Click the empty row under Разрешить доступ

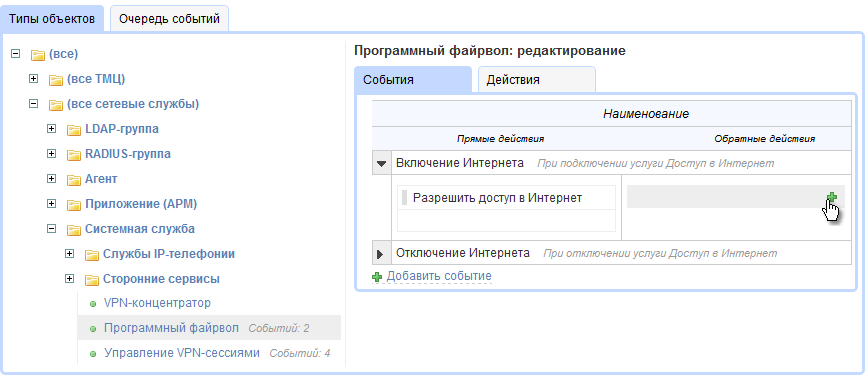506,220
